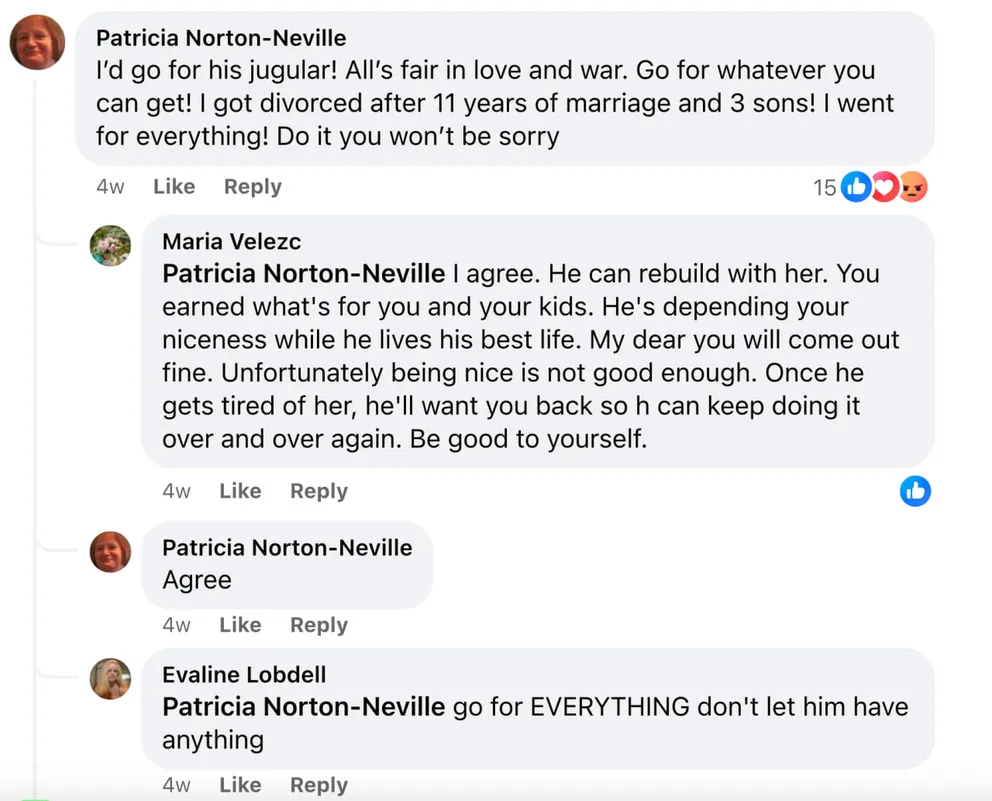Click the angry face reaction icon
992x801 pixels.
pyautogui.click(x=912, y=187)
